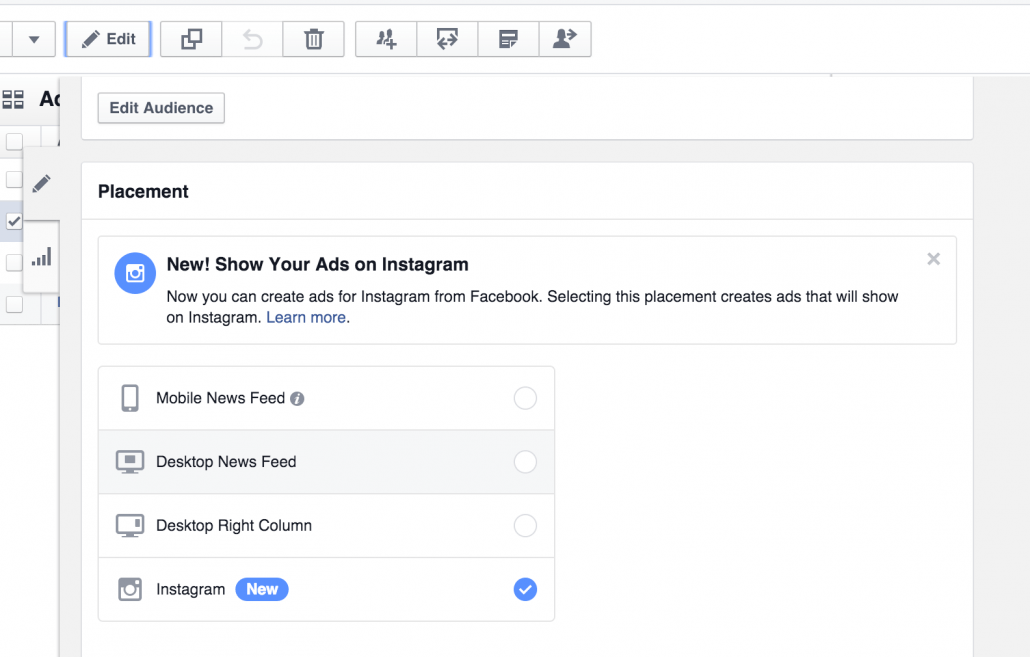The width and height of the screenshot is (1030, 657).
Task: Click the text card icon in toolbar
Action: pos(508,39)
